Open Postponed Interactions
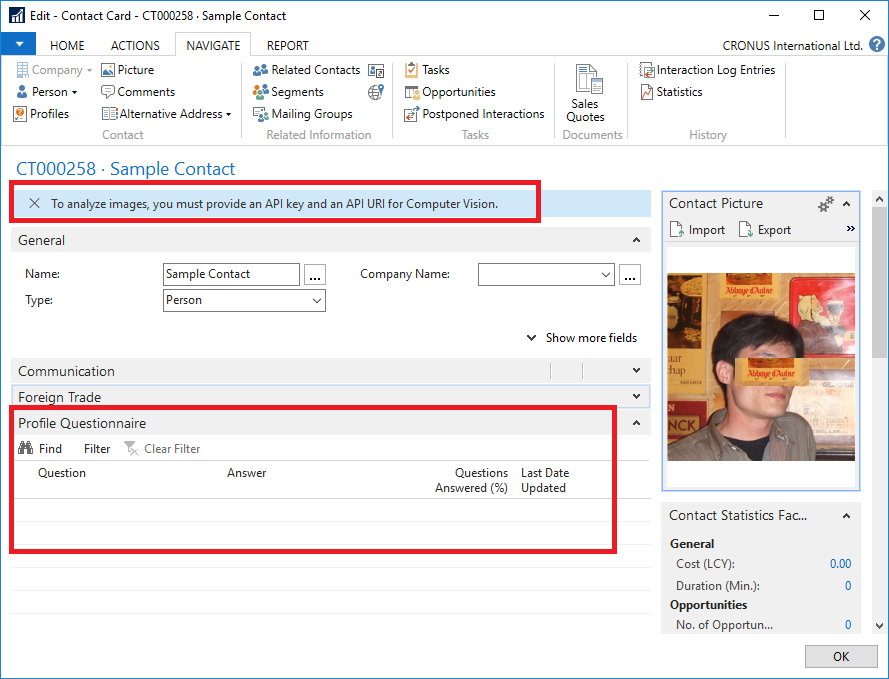 point(474,114)
